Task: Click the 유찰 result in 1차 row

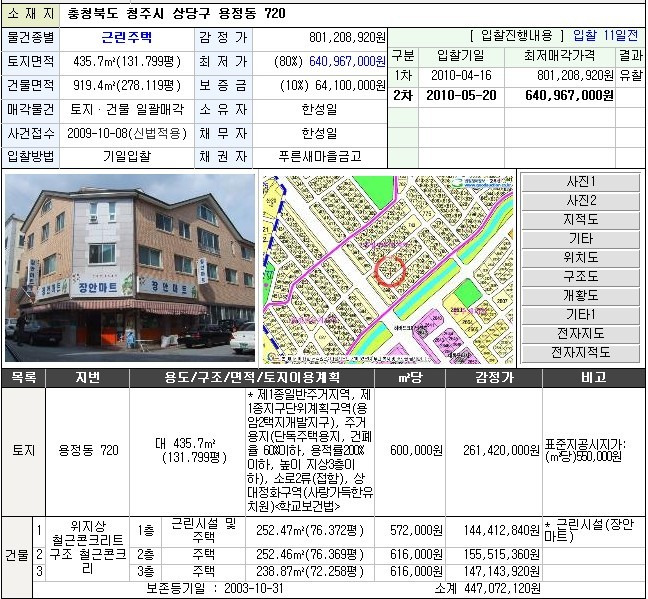Action: [x=631, y=75]
